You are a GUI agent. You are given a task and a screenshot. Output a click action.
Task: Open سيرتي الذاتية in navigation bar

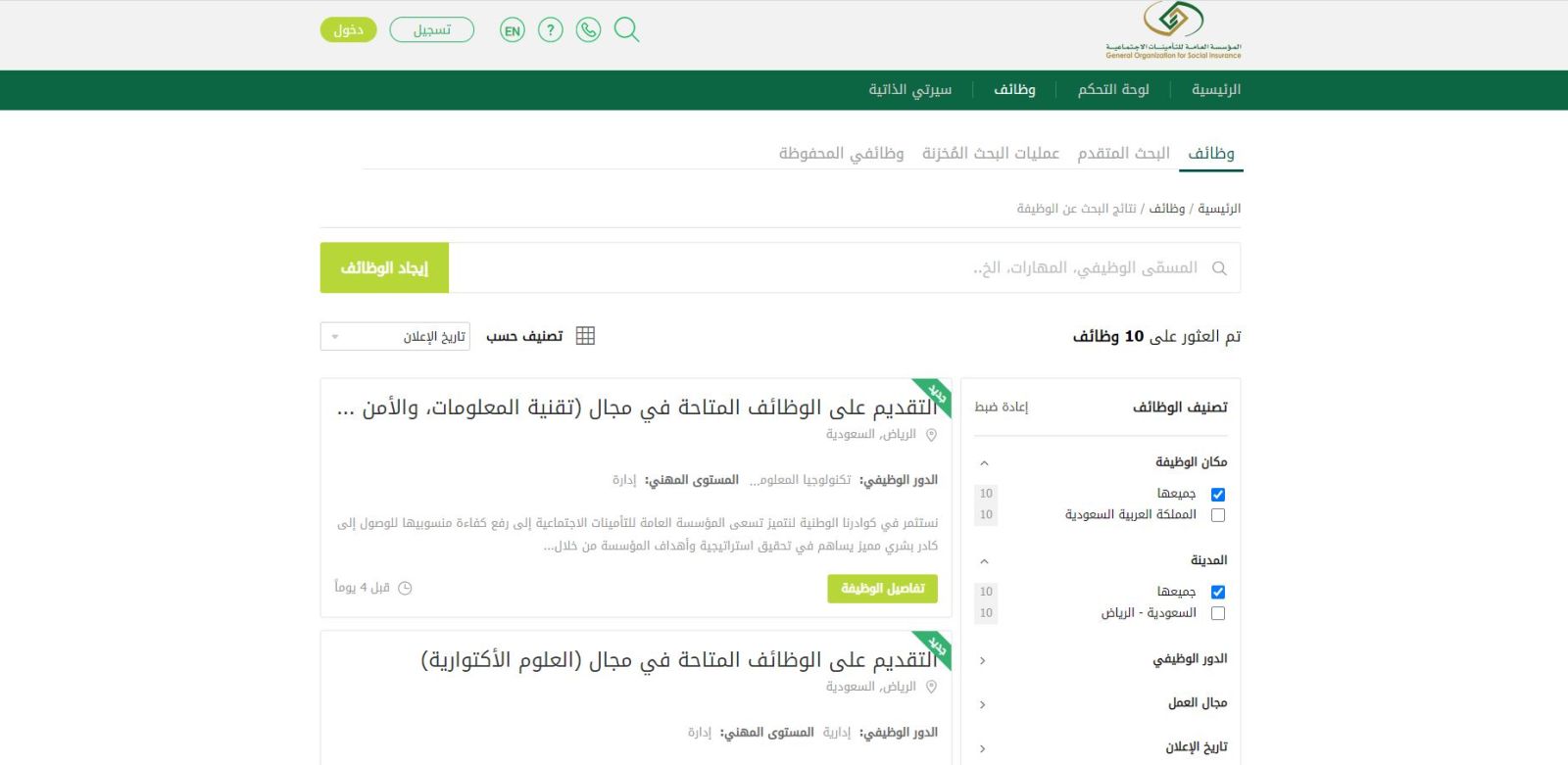click(x=909, y=90)
